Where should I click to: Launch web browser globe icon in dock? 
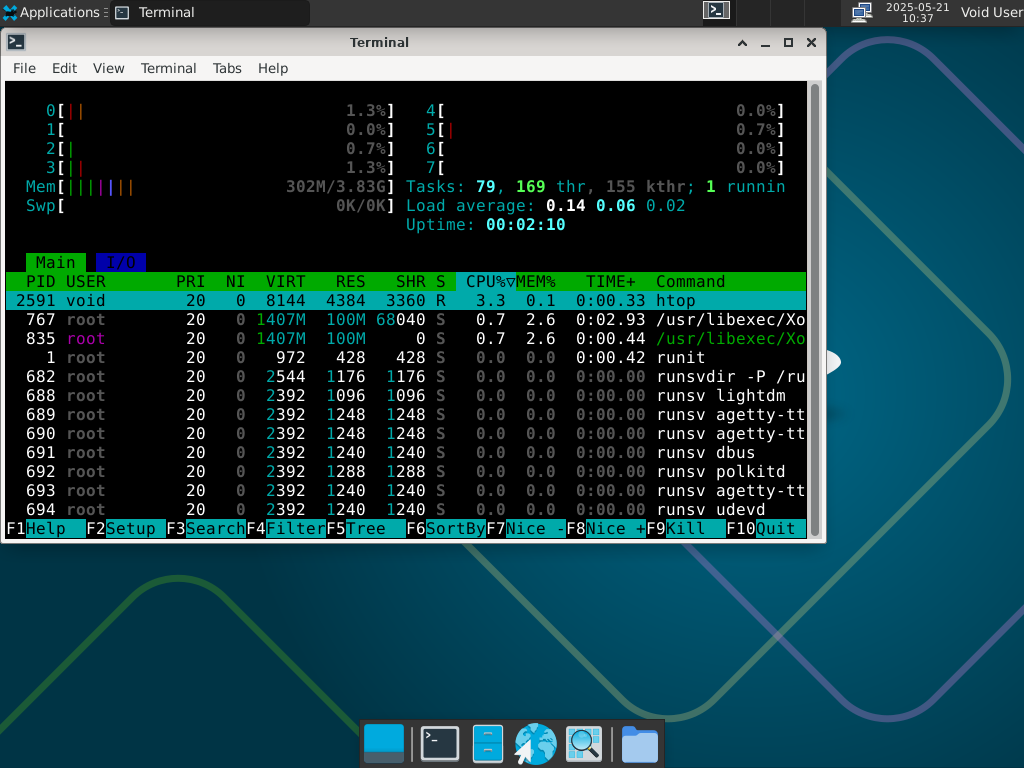point(535,744)
